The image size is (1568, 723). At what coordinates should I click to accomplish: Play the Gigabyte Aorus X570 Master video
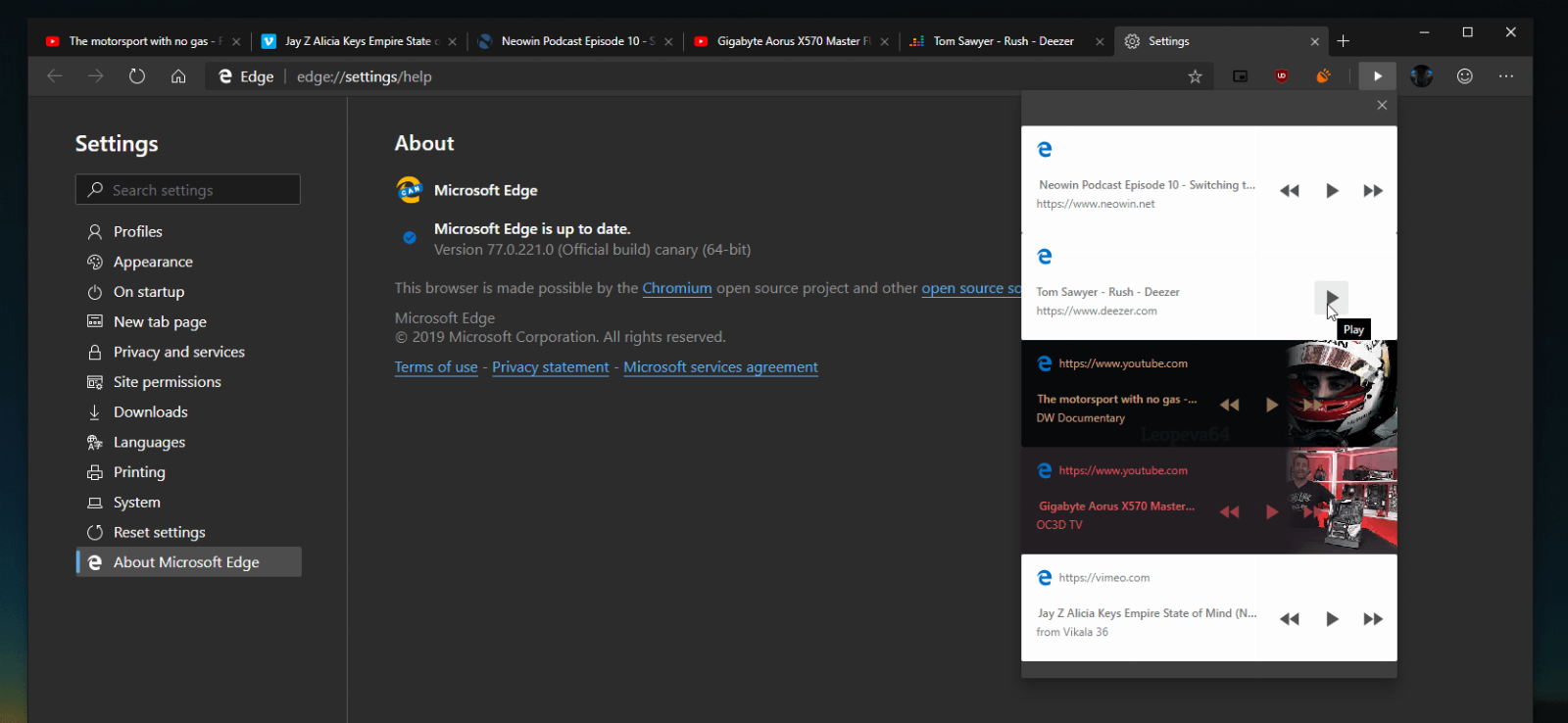pyautogui.click(x=1271, y=511)
